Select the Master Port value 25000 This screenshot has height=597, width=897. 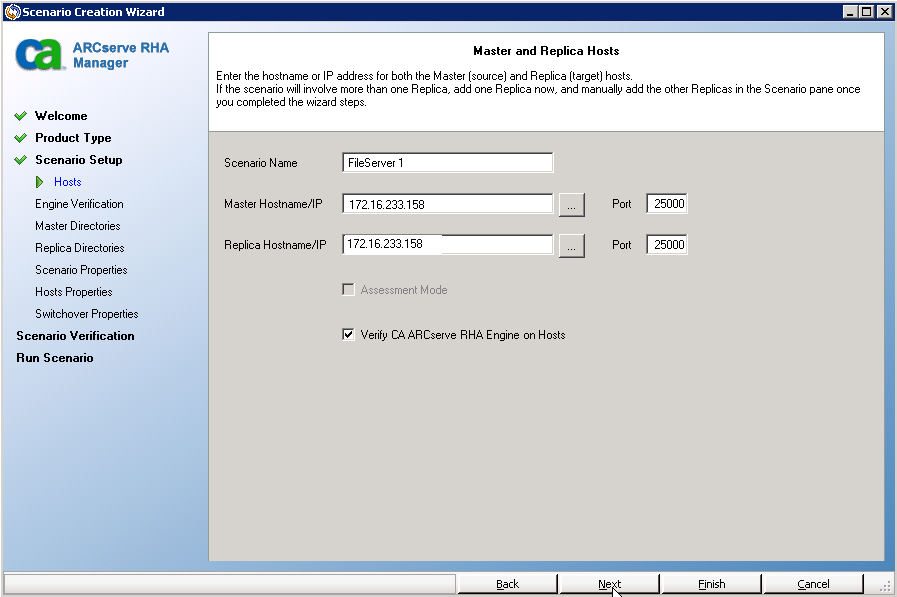pyautogui.click(x=666, y=203)
